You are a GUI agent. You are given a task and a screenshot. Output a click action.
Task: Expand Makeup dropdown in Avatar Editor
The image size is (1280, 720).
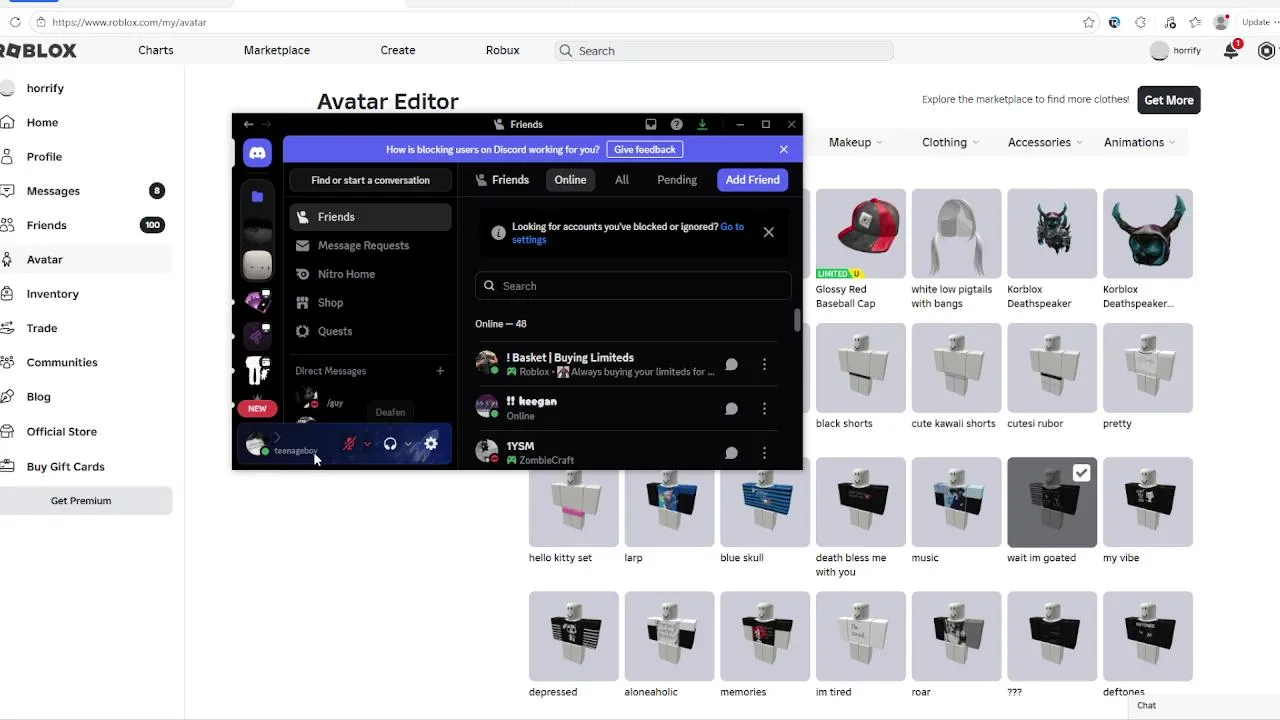pos(855,142)
